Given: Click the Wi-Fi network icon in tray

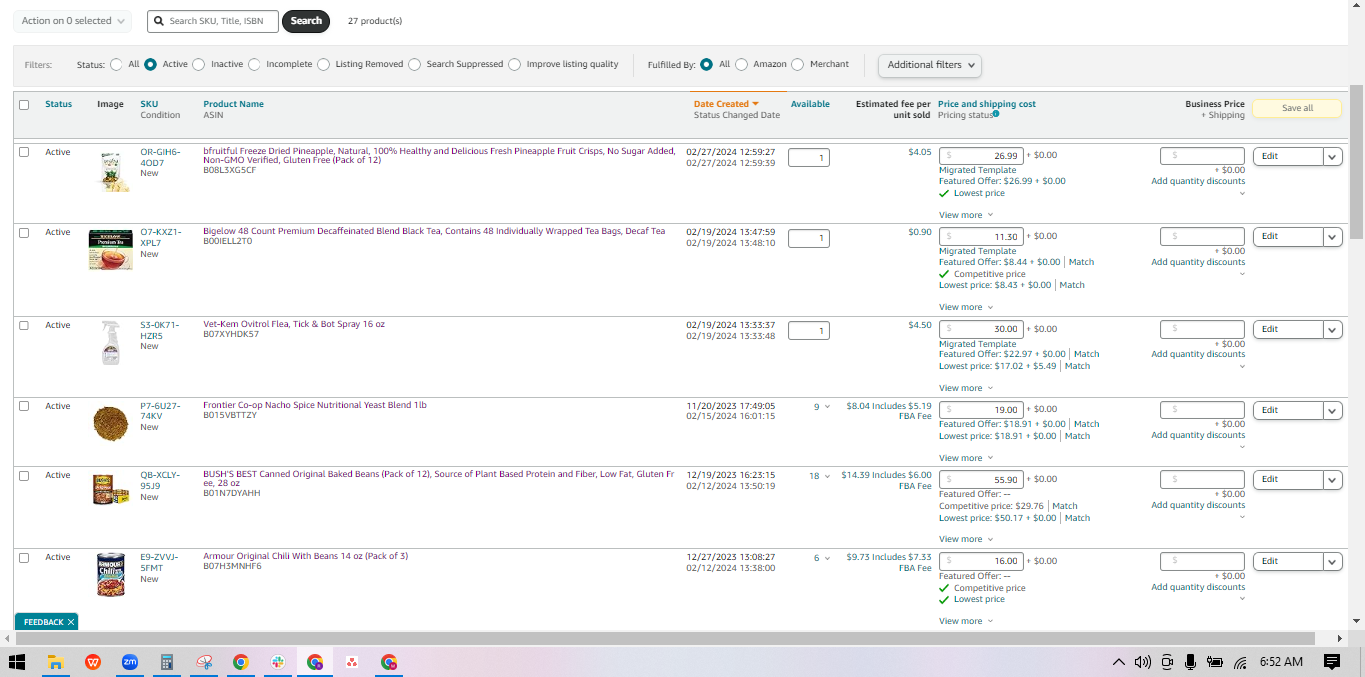Looking at the screenshot, I should coord(1240,662).
